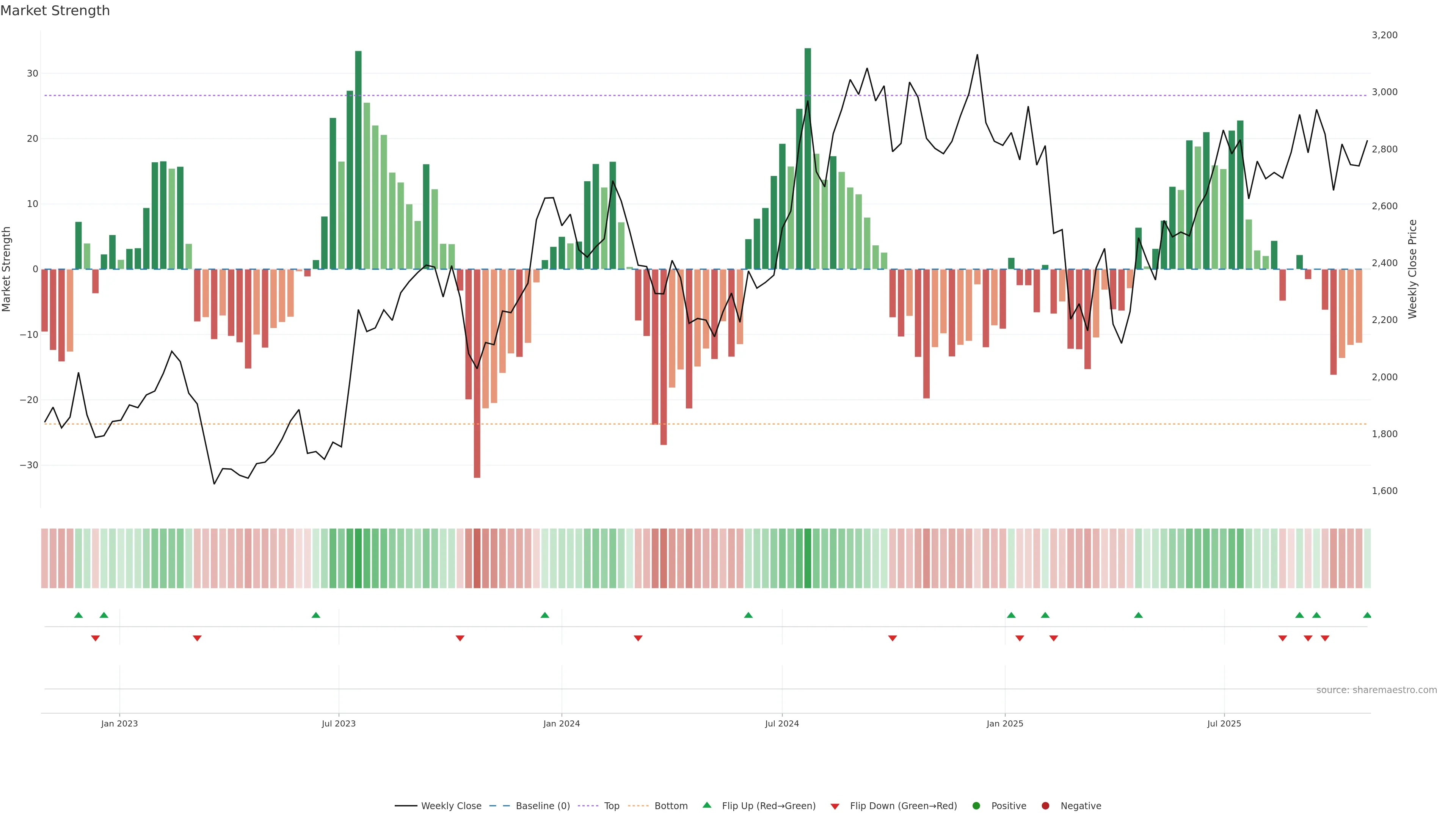Click the green Flip Up legend triangle
The width and height of the screenshot is (1456, 819).
706,805
